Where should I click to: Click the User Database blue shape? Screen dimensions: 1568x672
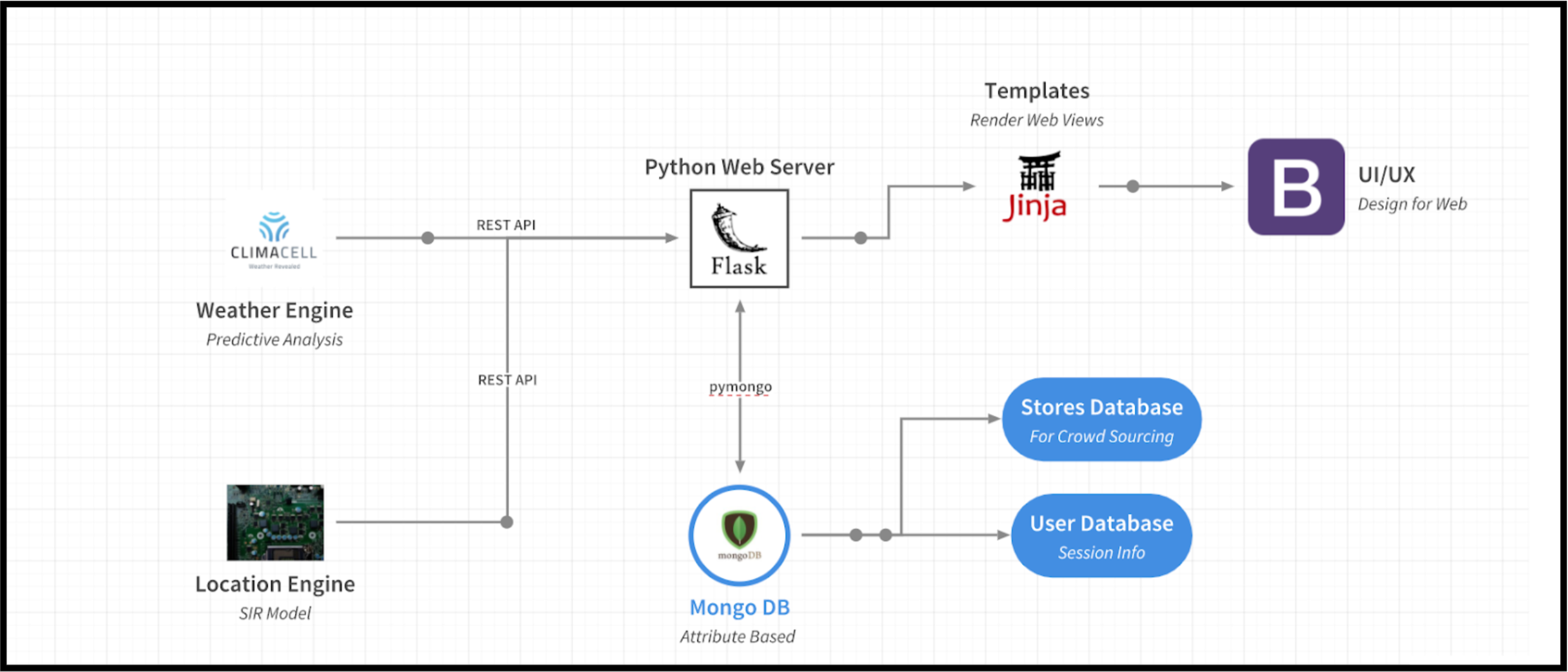[1102, 536]
